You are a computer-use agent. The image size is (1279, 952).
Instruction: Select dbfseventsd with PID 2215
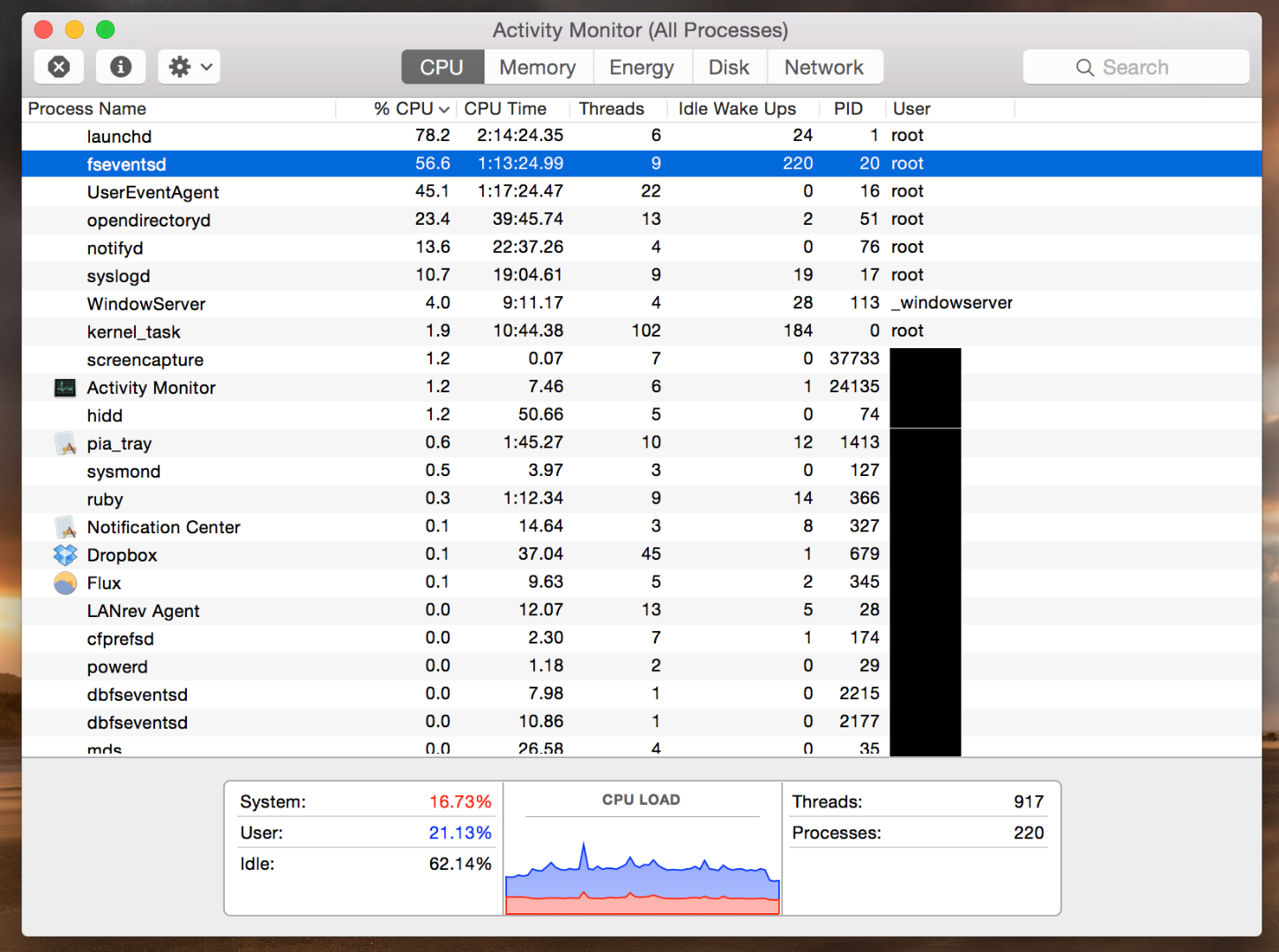[642, 695]
